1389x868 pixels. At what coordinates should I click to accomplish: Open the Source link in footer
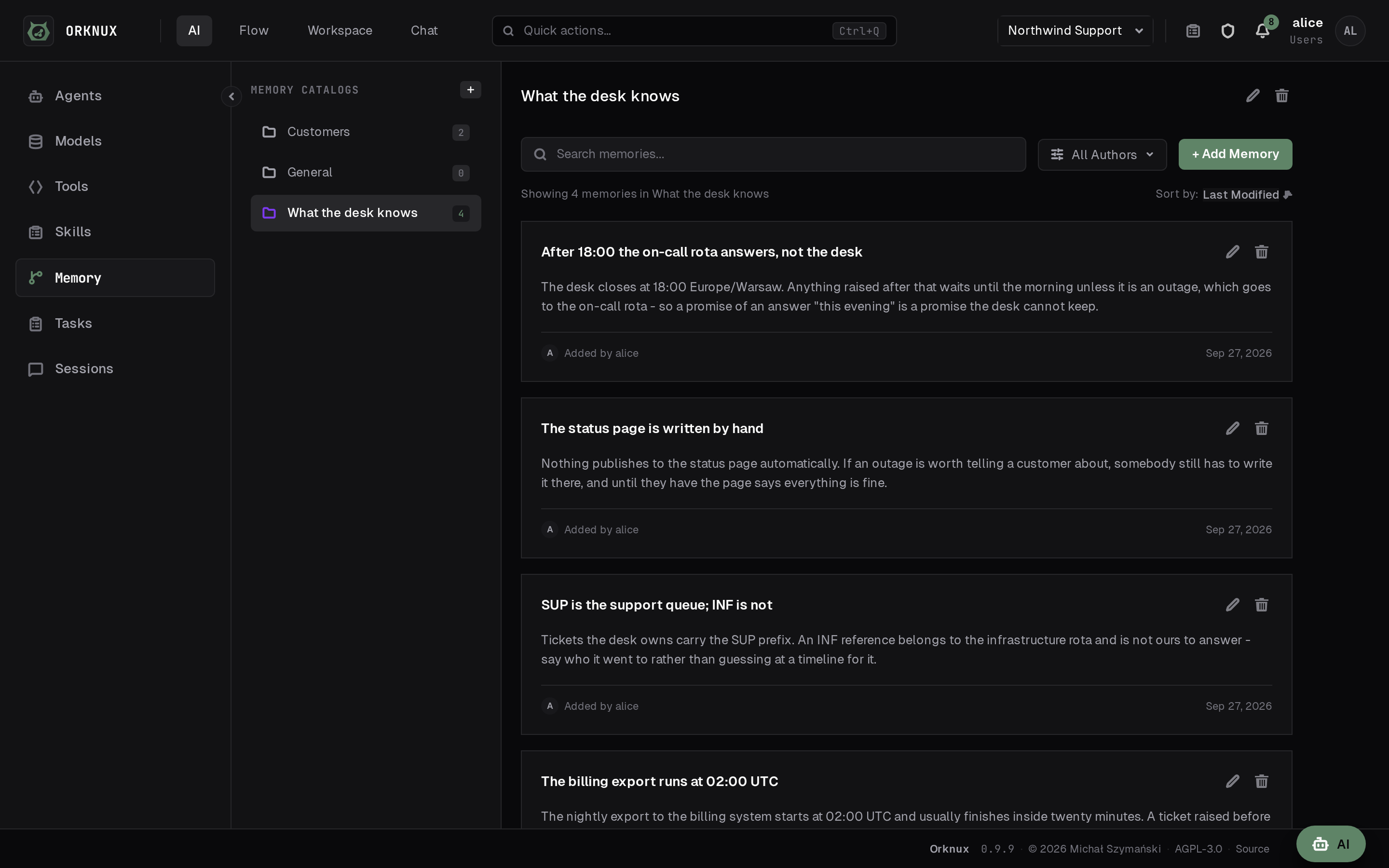(x=1252, y=849)
